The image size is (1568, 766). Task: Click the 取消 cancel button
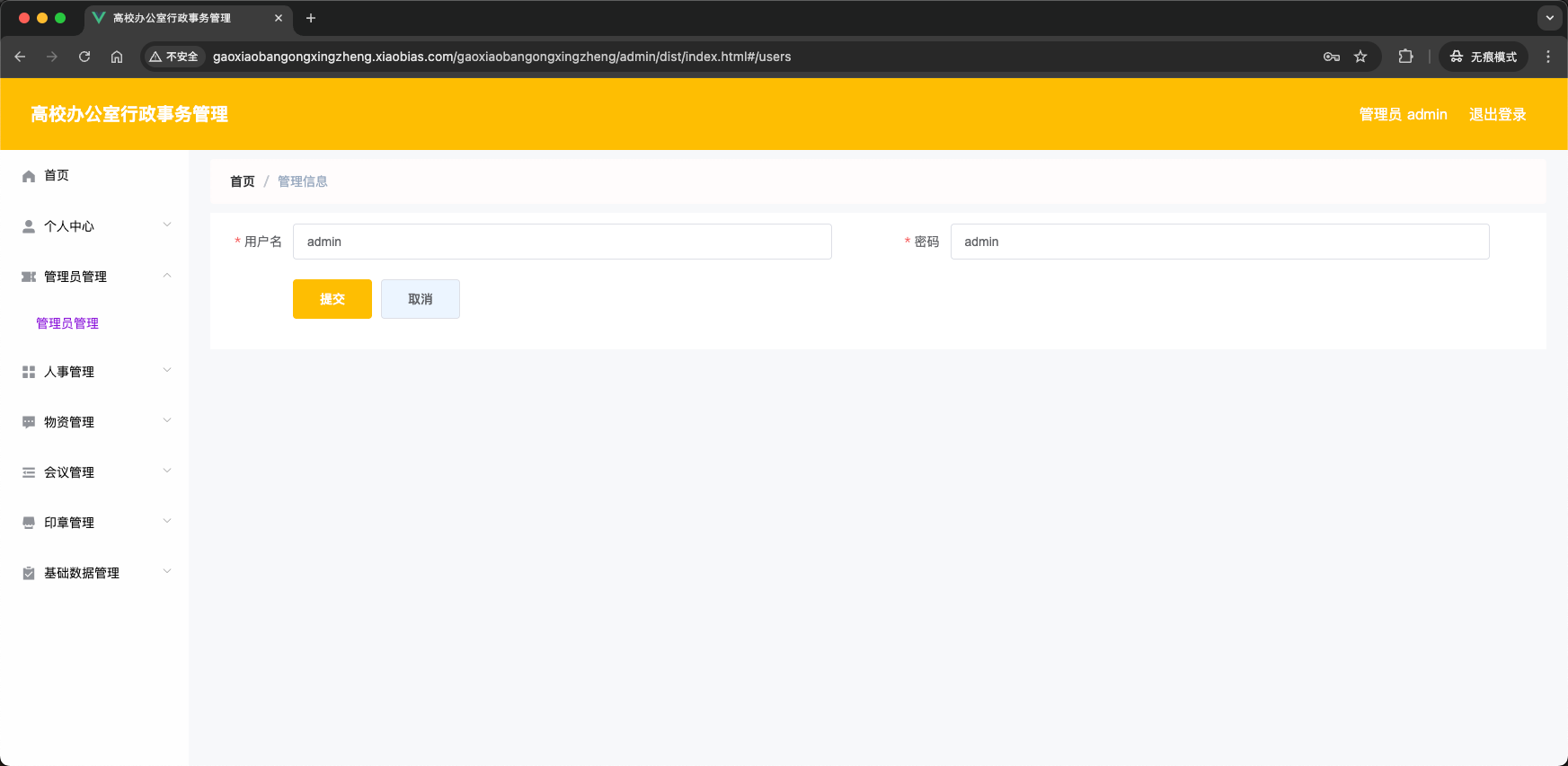pyautogui.click(x=421, y=299)
